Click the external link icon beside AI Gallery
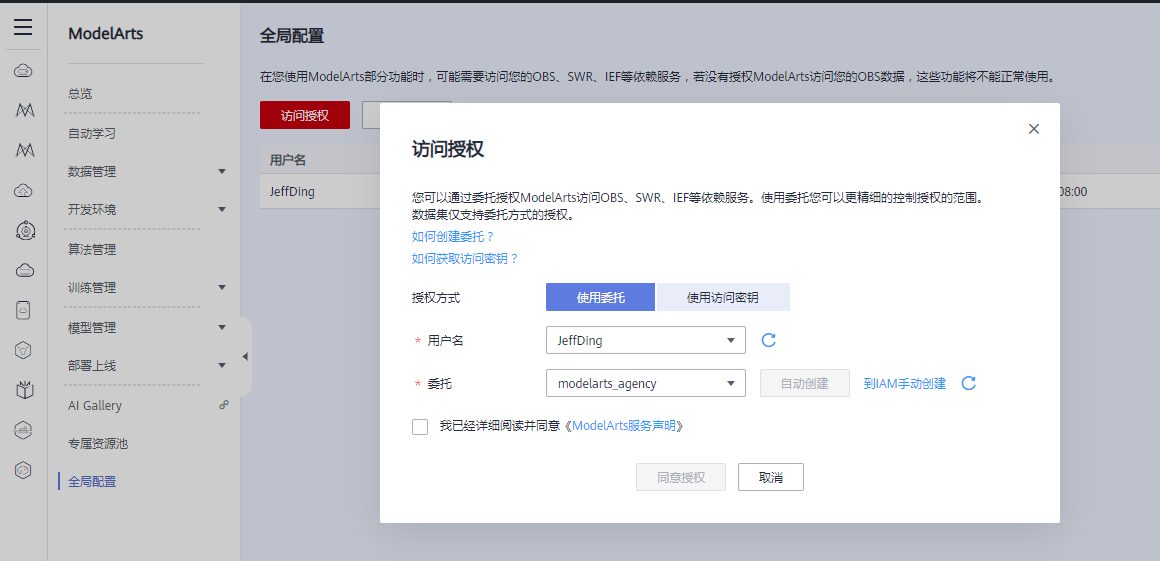Viewport: 1160px width, 561px height. (x=224, y=405)
